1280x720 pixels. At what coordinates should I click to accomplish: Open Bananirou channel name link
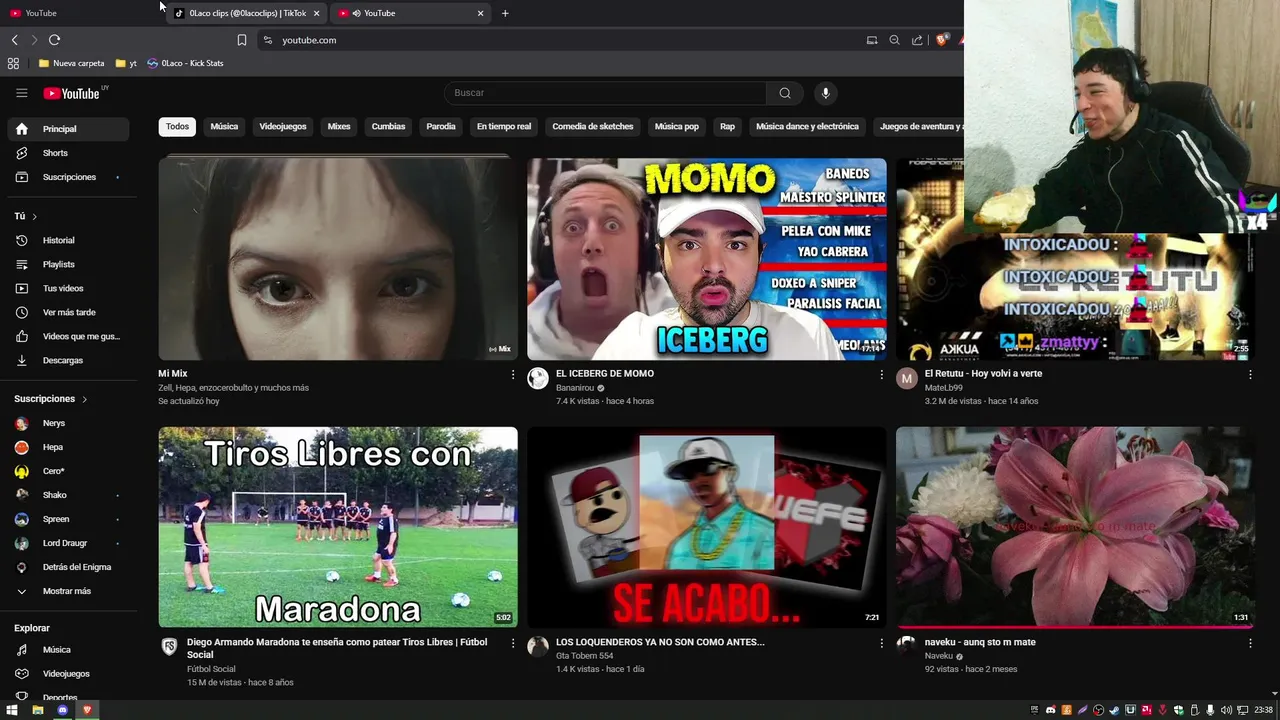(x=575, y=388)
